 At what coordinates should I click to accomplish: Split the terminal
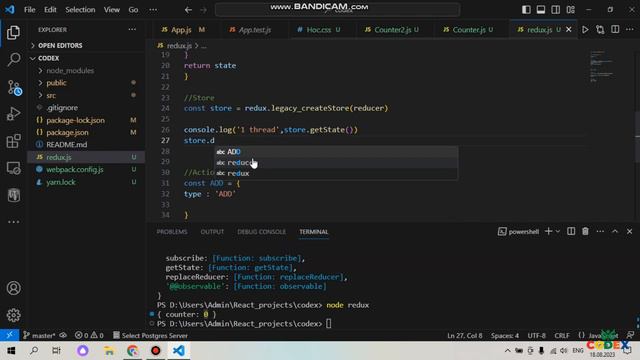pyautogui.click(x=571, y=231)
